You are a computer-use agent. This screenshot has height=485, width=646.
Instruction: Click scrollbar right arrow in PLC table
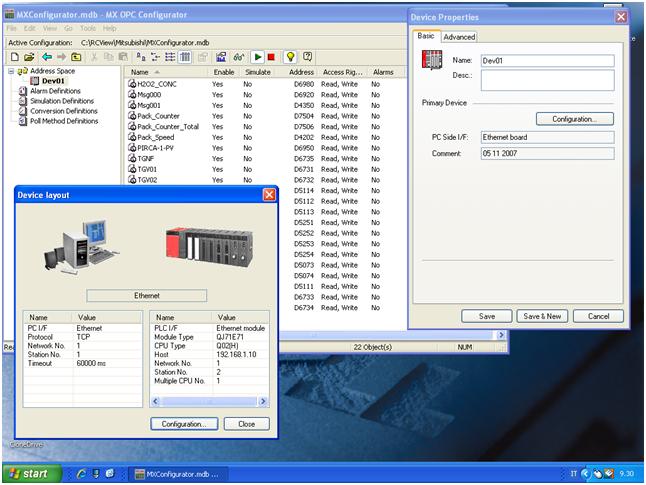(x=263, y=401)
